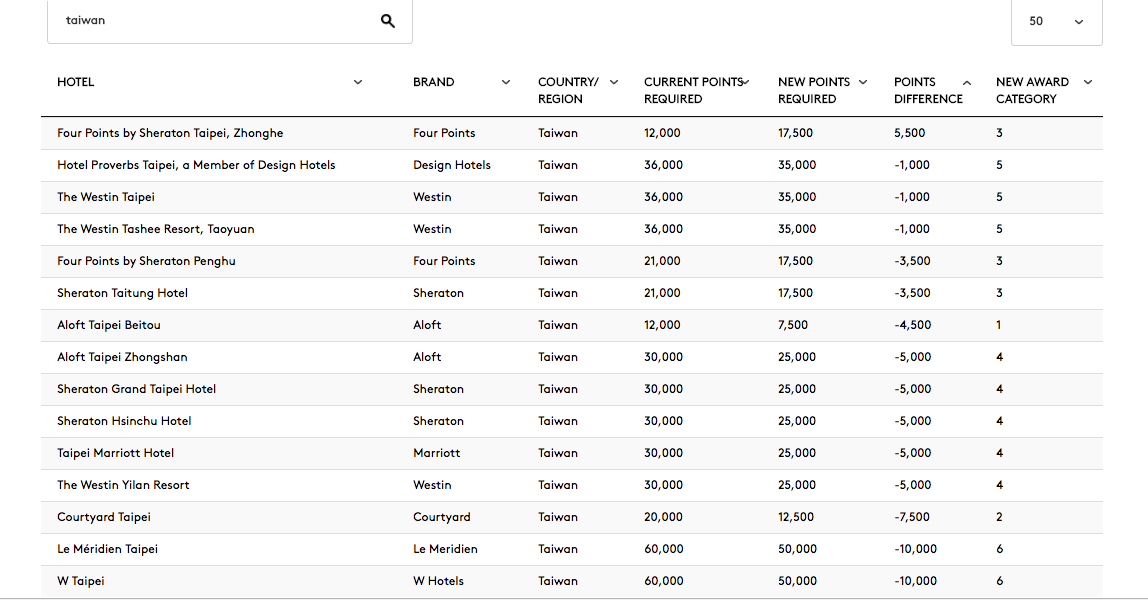Focus the search field containing 'taiwan'
1148x600 pixels.
tap(230, 21)
